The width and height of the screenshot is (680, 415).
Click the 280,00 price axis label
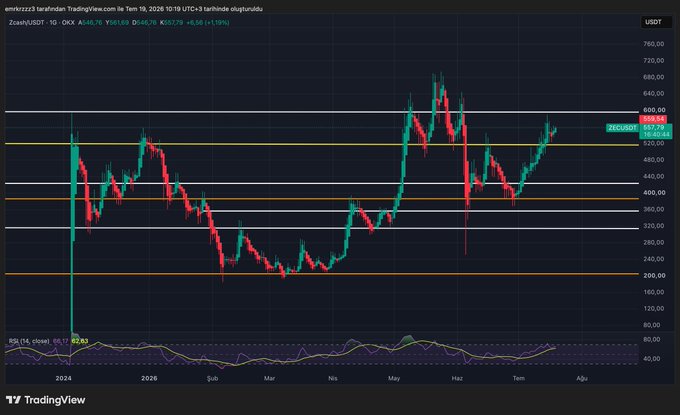click(x=654, y=242)
